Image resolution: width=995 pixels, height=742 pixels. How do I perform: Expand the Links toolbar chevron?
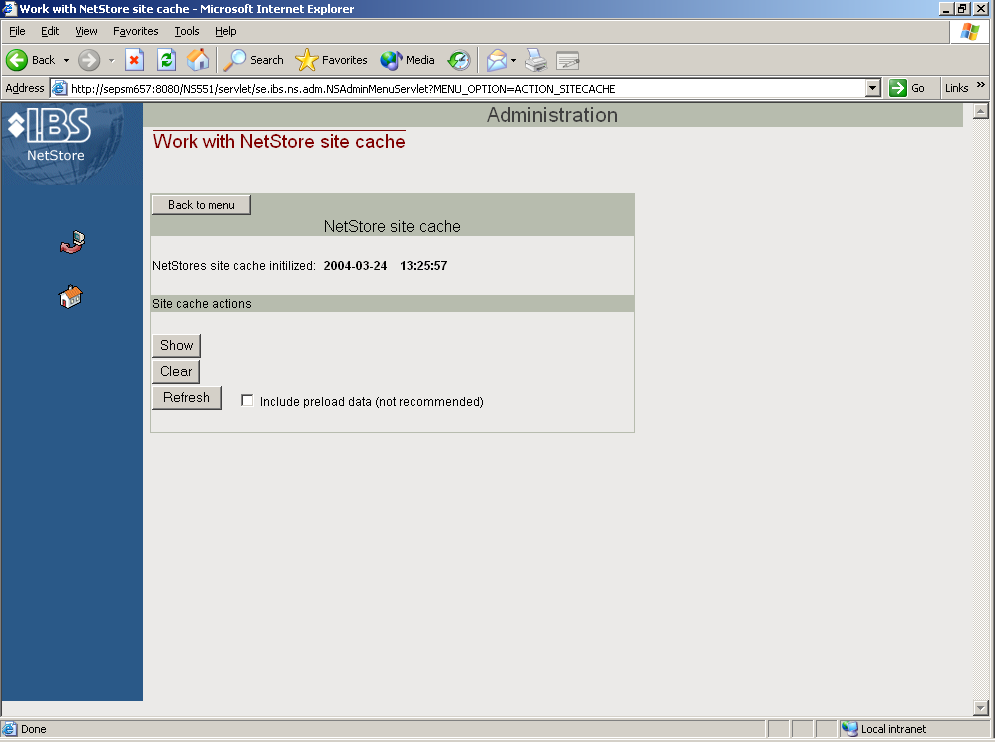pyautogui.click(x=981, y=87)
